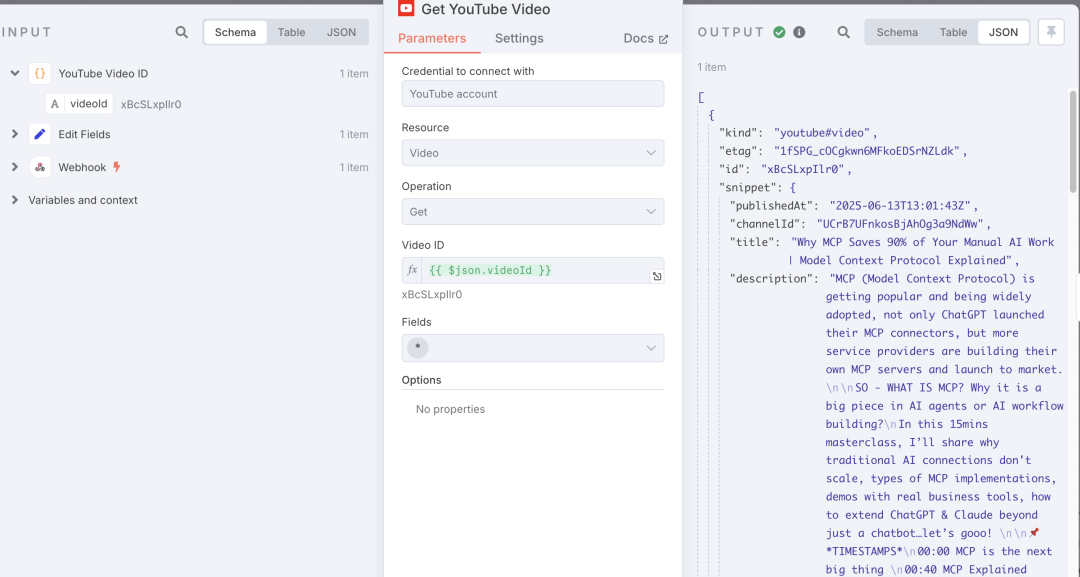Switch output view to Table

(x=953, y=32)
